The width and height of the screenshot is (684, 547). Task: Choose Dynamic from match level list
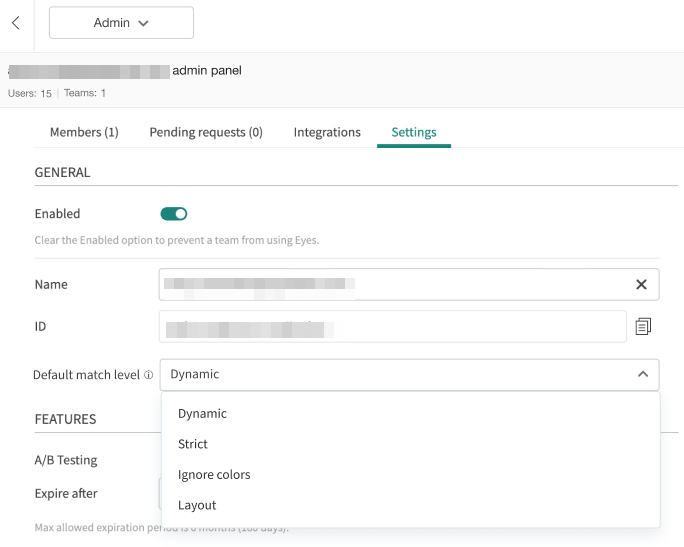410,414
